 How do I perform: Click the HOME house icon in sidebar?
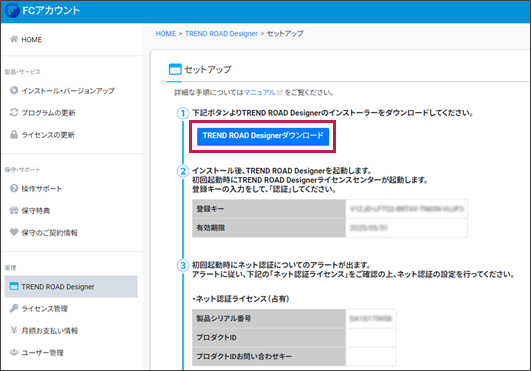tap(14, 39)
